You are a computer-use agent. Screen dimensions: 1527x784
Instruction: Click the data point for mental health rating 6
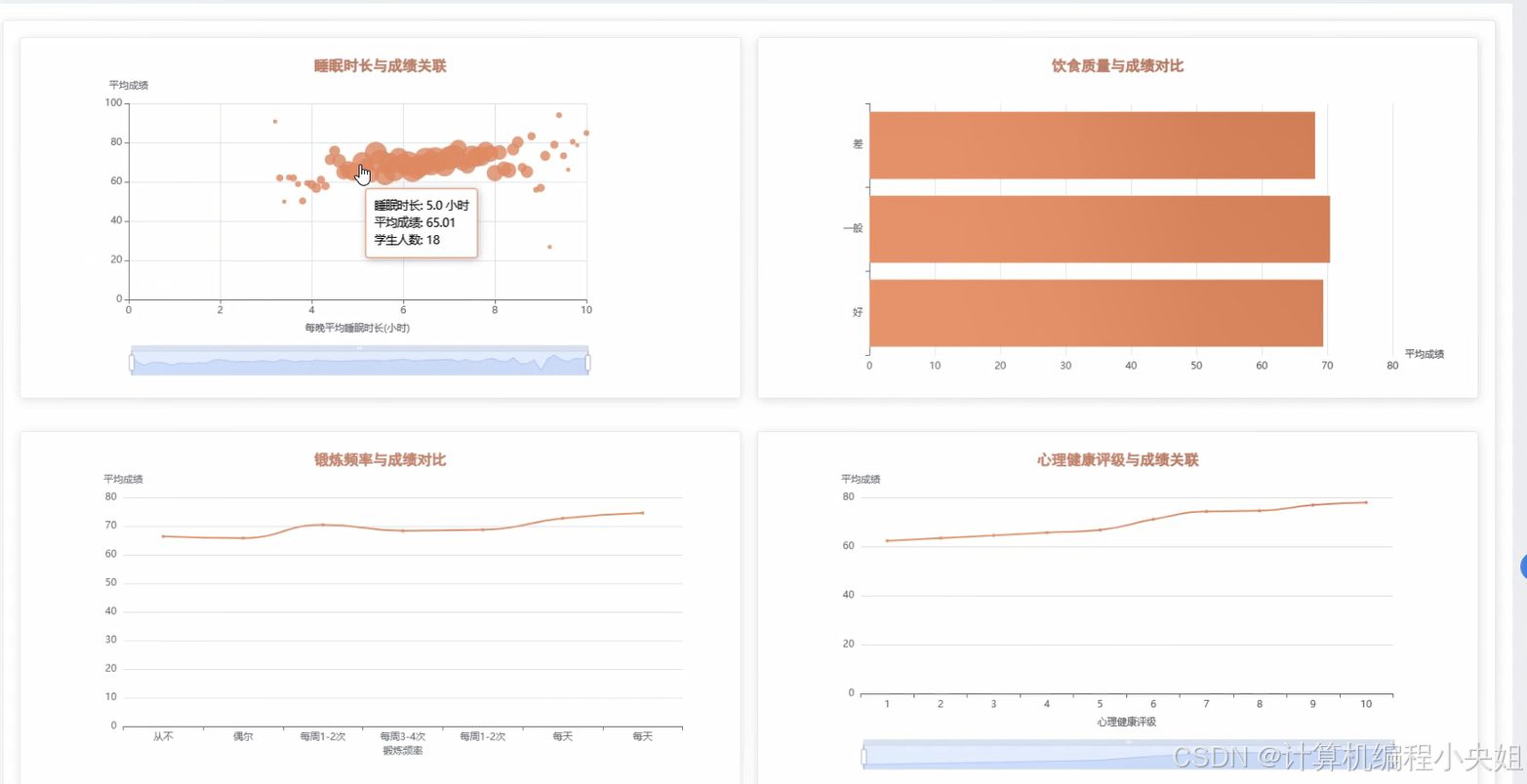click(1153, 519)
